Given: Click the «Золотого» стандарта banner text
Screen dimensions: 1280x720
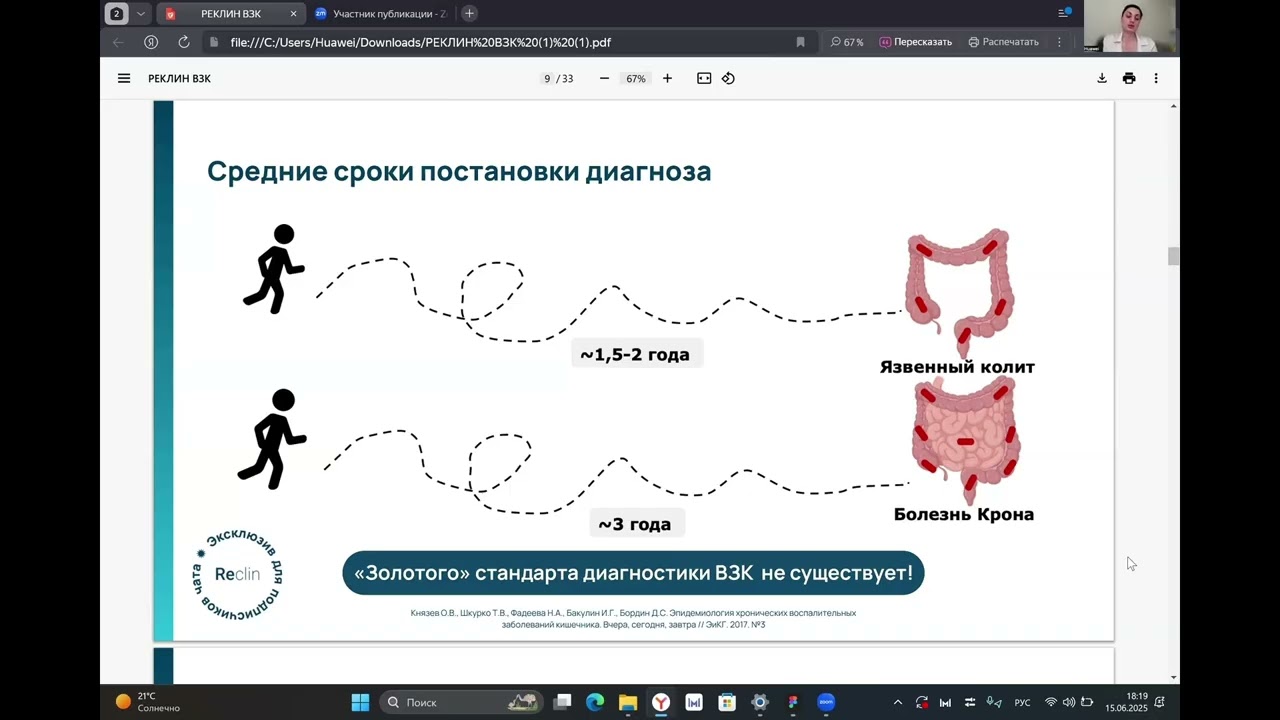Looking at the screenshot, I should coord(633,573).
